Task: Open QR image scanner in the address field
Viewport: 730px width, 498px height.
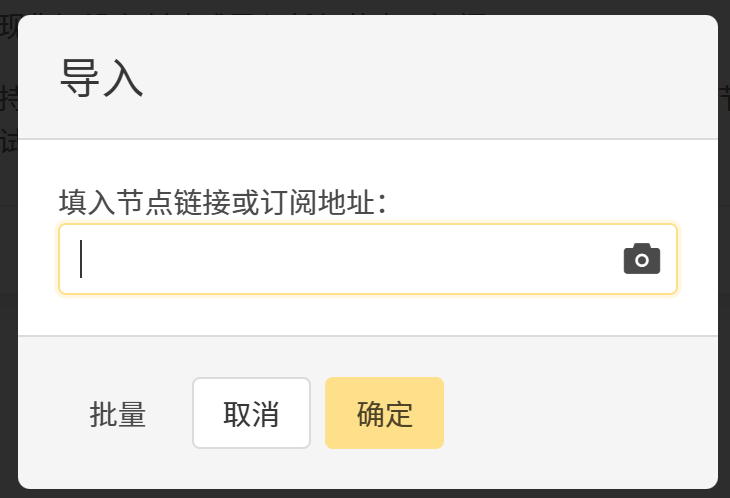Action: pyautogui.click(x=642, y=259)
